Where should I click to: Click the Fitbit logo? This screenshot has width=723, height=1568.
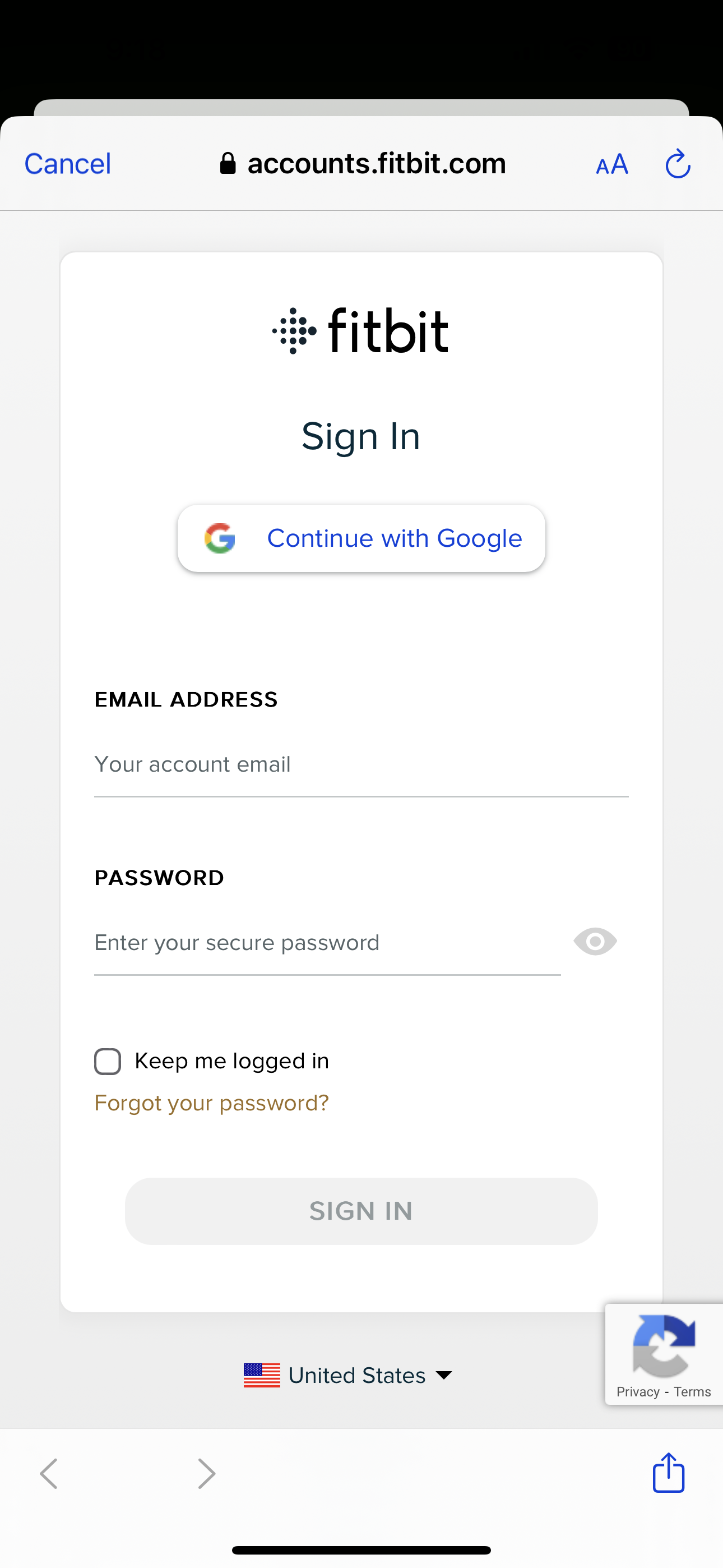click(361, 330)
